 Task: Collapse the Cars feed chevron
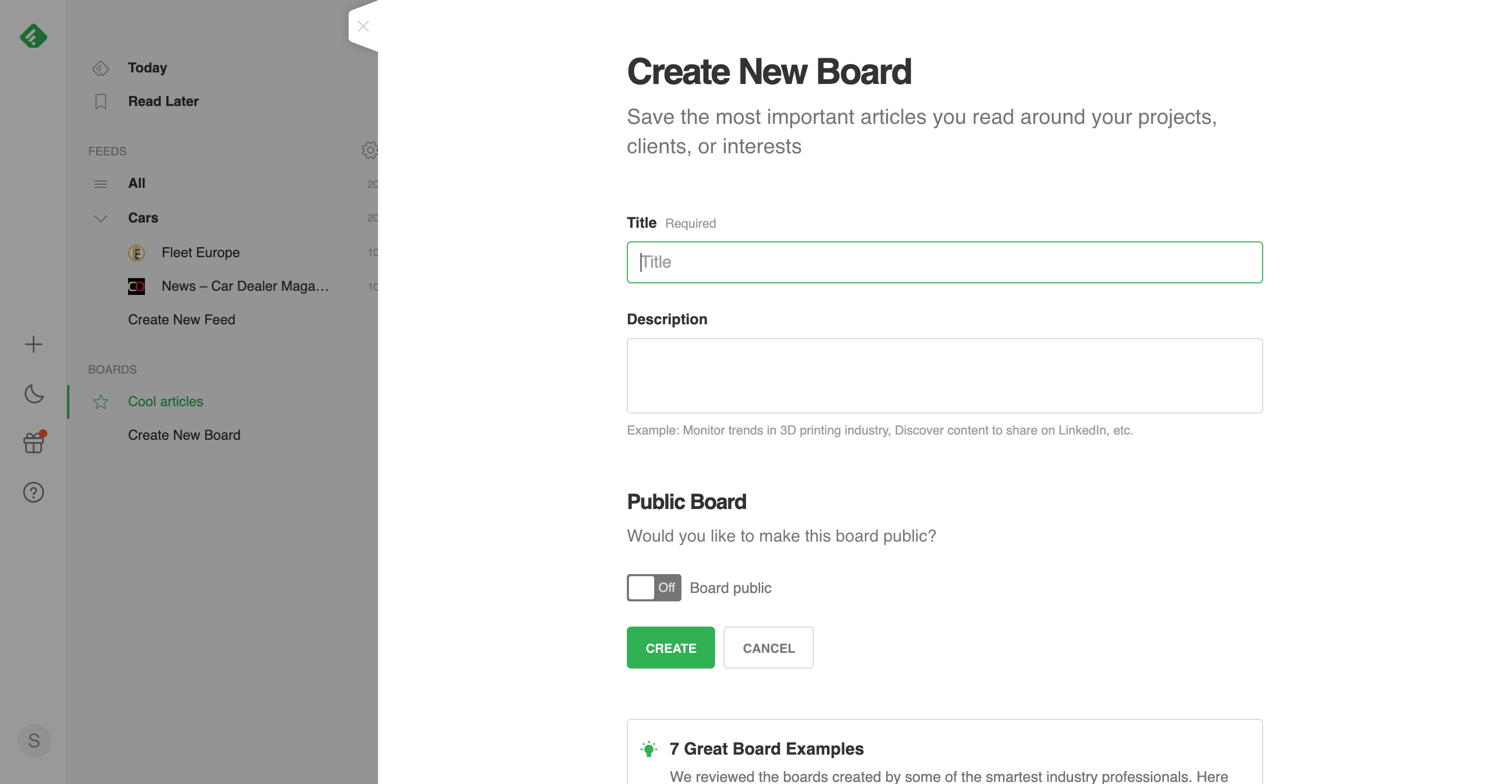click(99, 218)
